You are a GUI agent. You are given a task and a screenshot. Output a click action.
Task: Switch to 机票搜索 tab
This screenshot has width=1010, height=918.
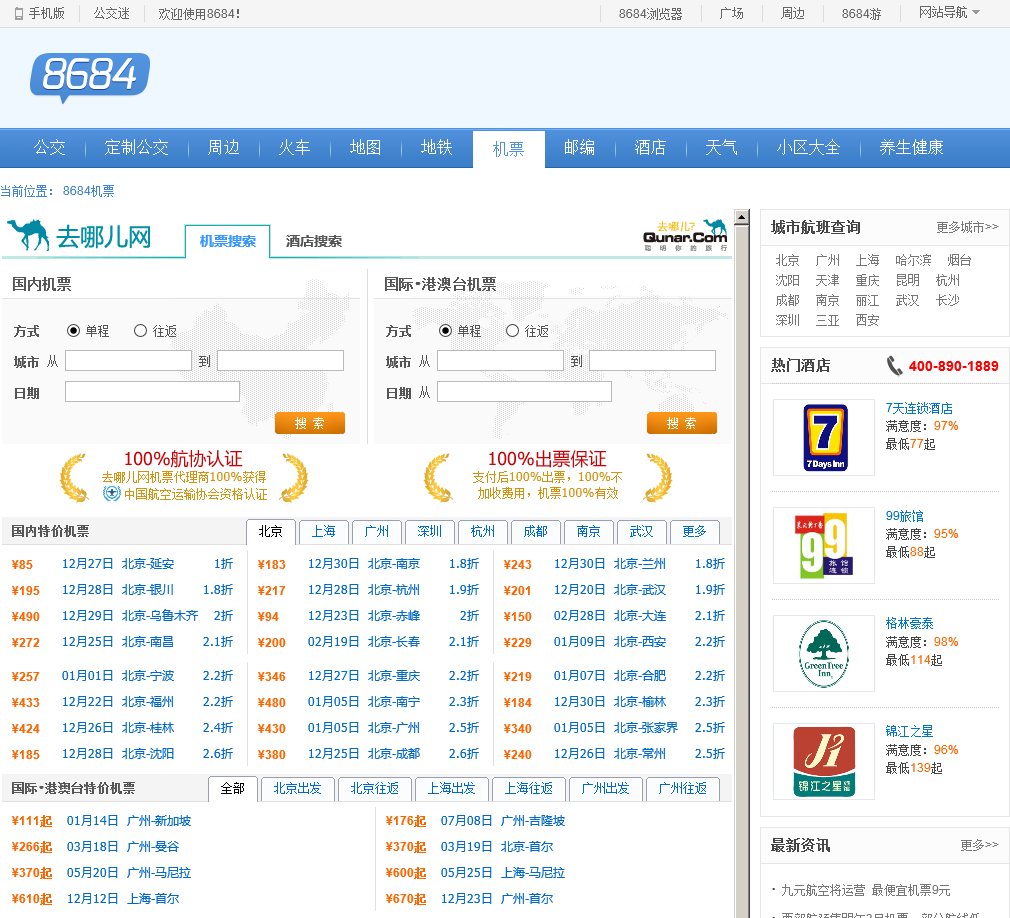point(227,241)
